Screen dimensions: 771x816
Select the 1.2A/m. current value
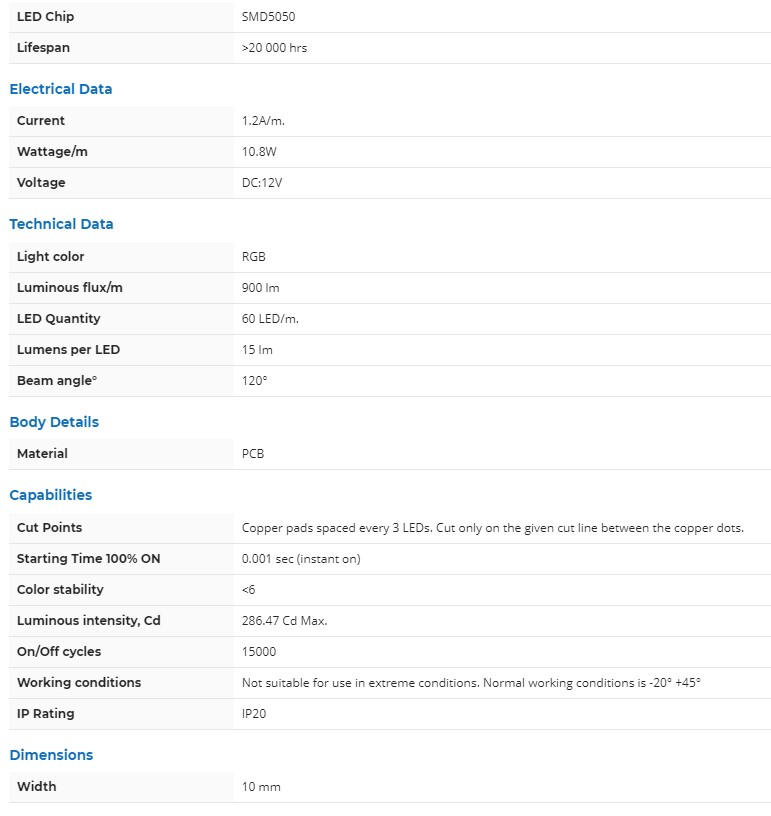[x=264, y=121]
